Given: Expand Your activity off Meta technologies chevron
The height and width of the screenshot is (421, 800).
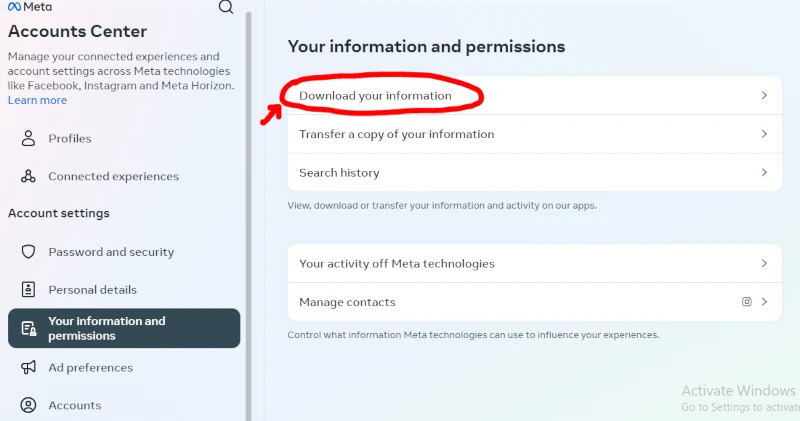Looking at the screenshot, I should [764, 264].
